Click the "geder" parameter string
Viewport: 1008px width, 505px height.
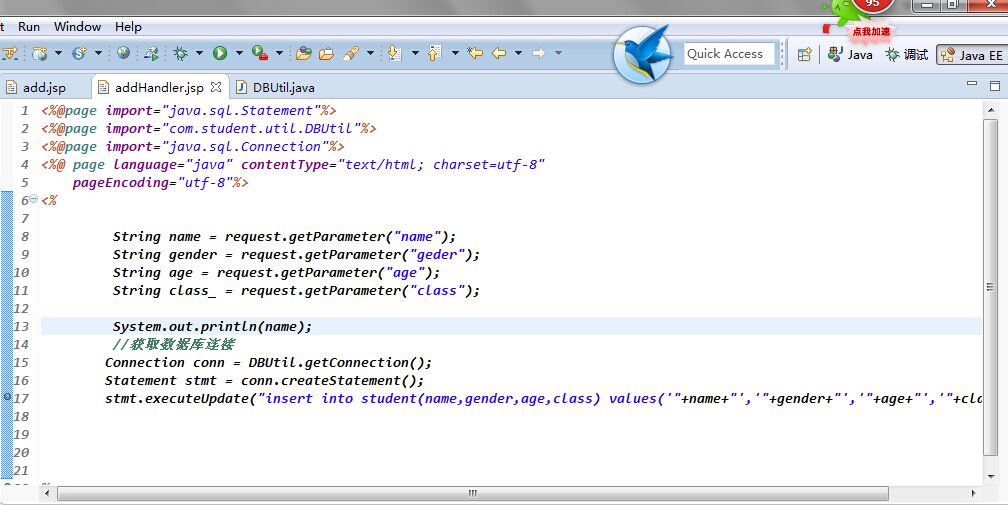pos(436,254)
